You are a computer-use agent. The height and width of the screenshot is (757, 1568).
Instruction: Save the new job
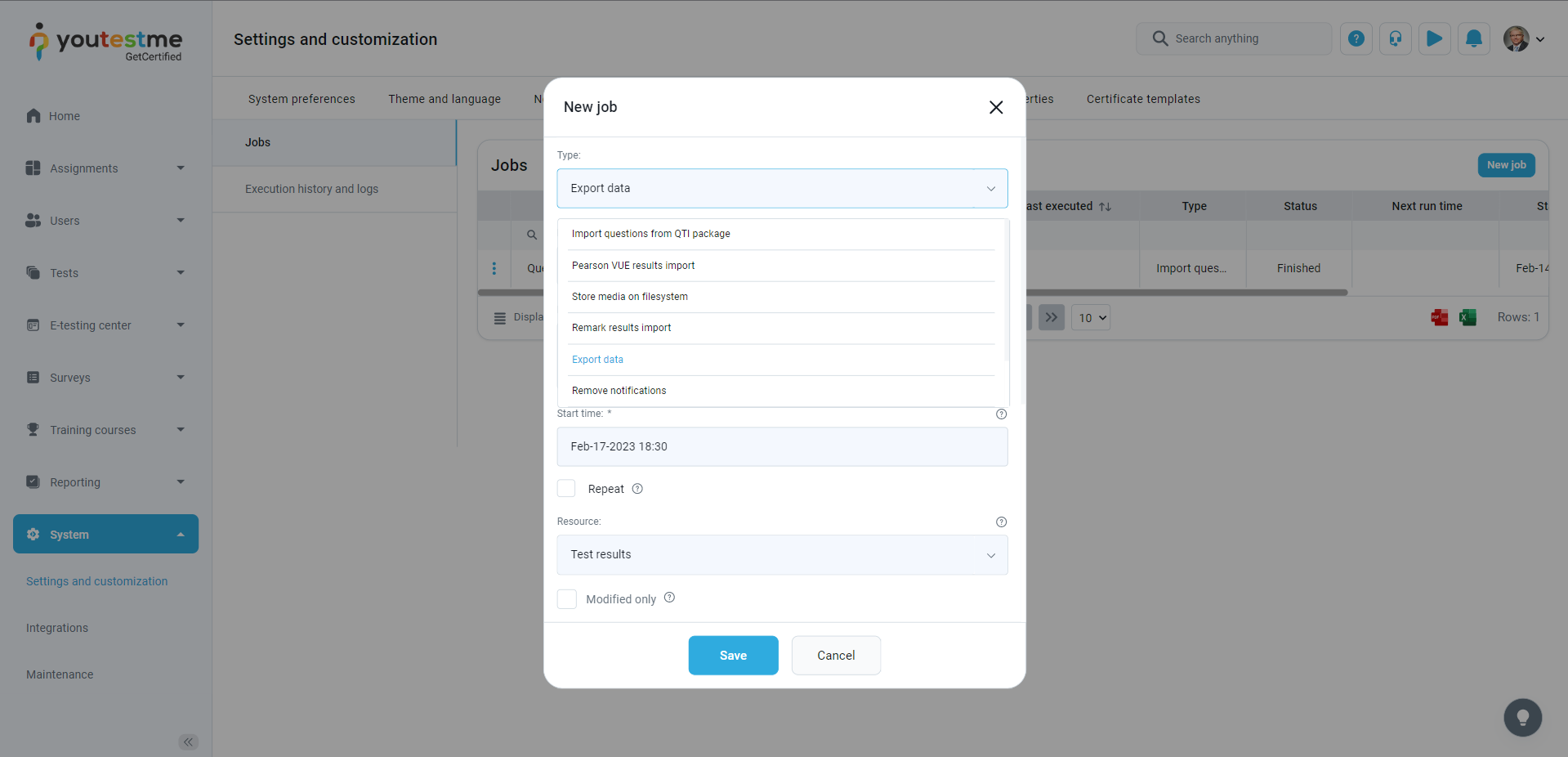(732, 656)
